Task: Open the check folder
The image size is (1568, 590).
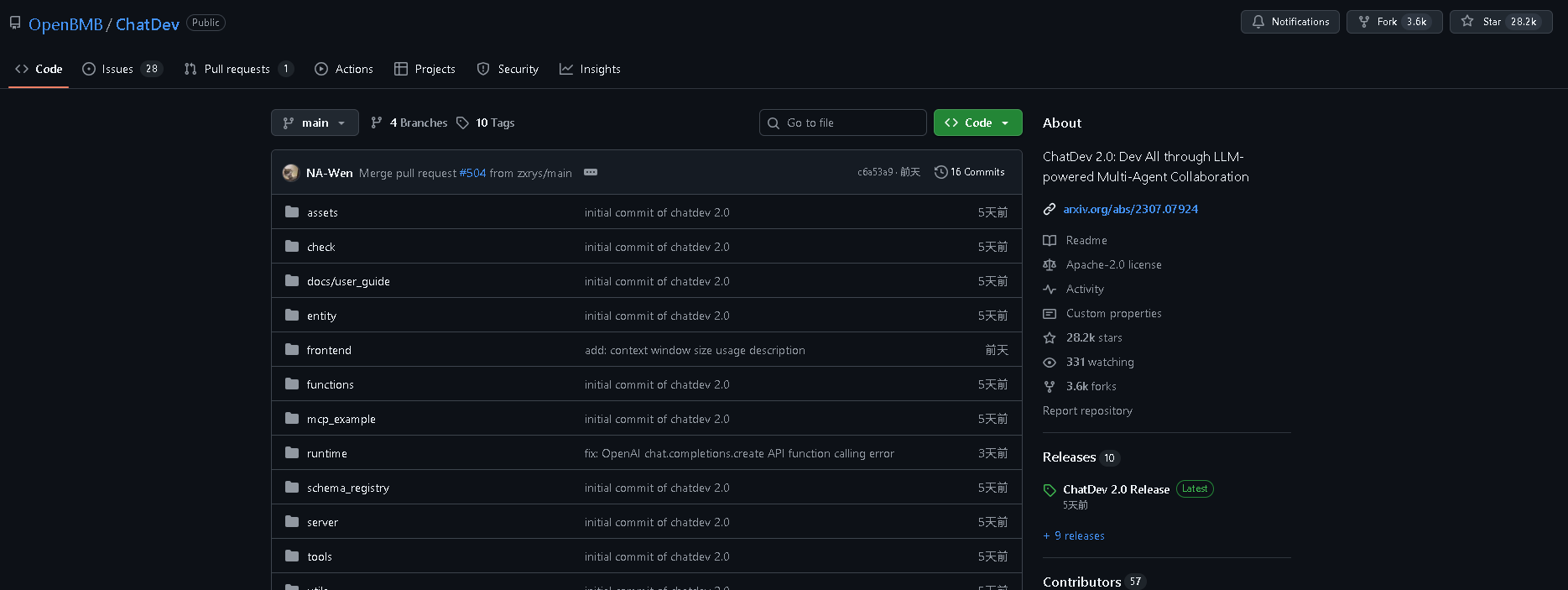Action: click(x=320, y=247)
